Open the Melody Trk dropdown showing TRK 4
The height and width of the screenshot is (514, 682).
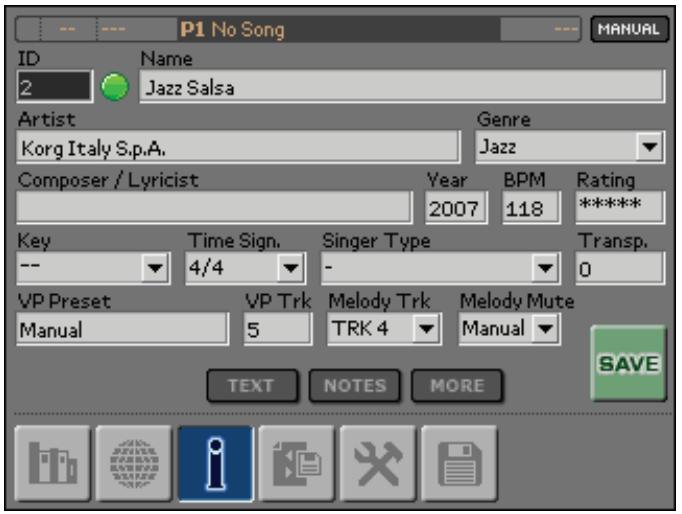pos(384,329)
